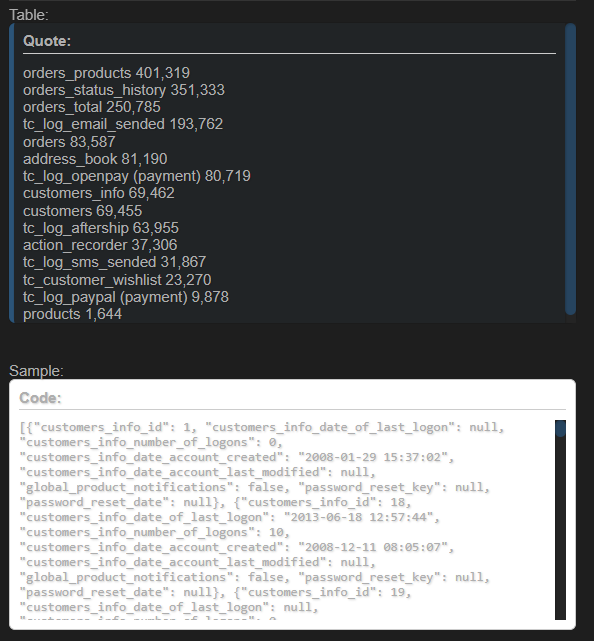Select the 'tc_log_aftership 63,955' line
Screen dimensions: 594x641
(x=101, y=228)
